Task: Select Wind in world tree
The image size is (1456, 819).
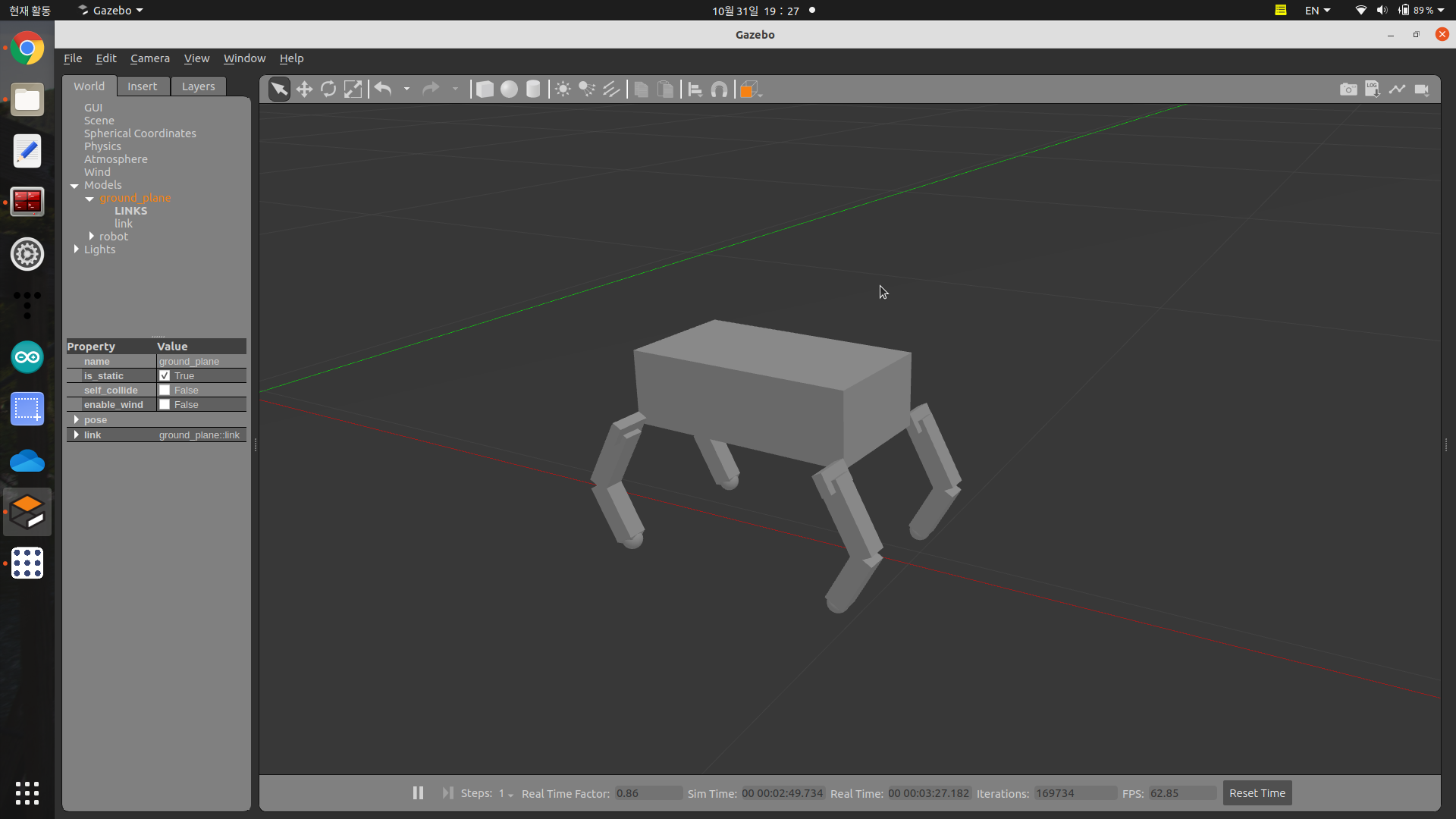Action: tap(97, 172)
